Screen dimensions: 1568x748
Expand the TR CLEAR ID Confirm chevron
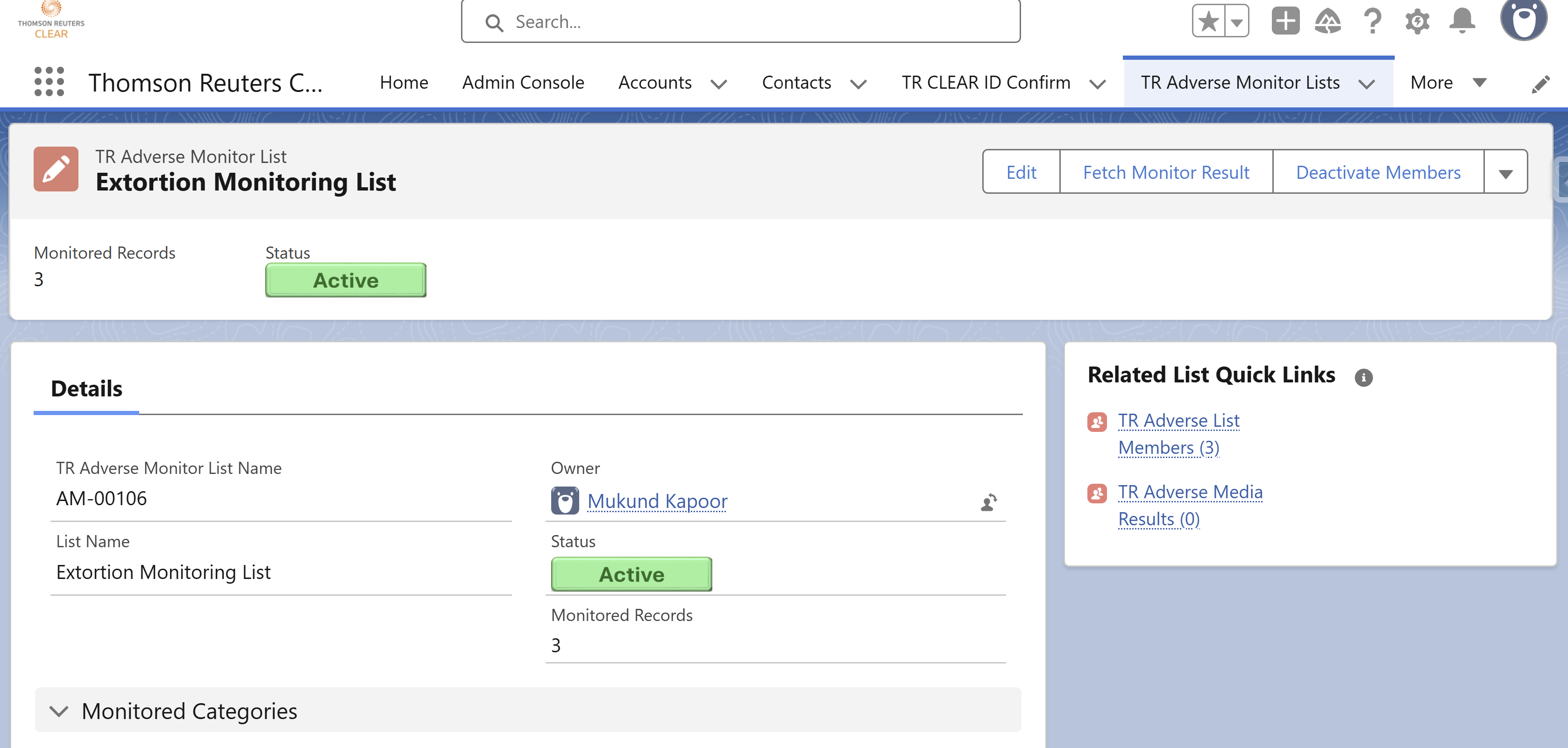1098,84
